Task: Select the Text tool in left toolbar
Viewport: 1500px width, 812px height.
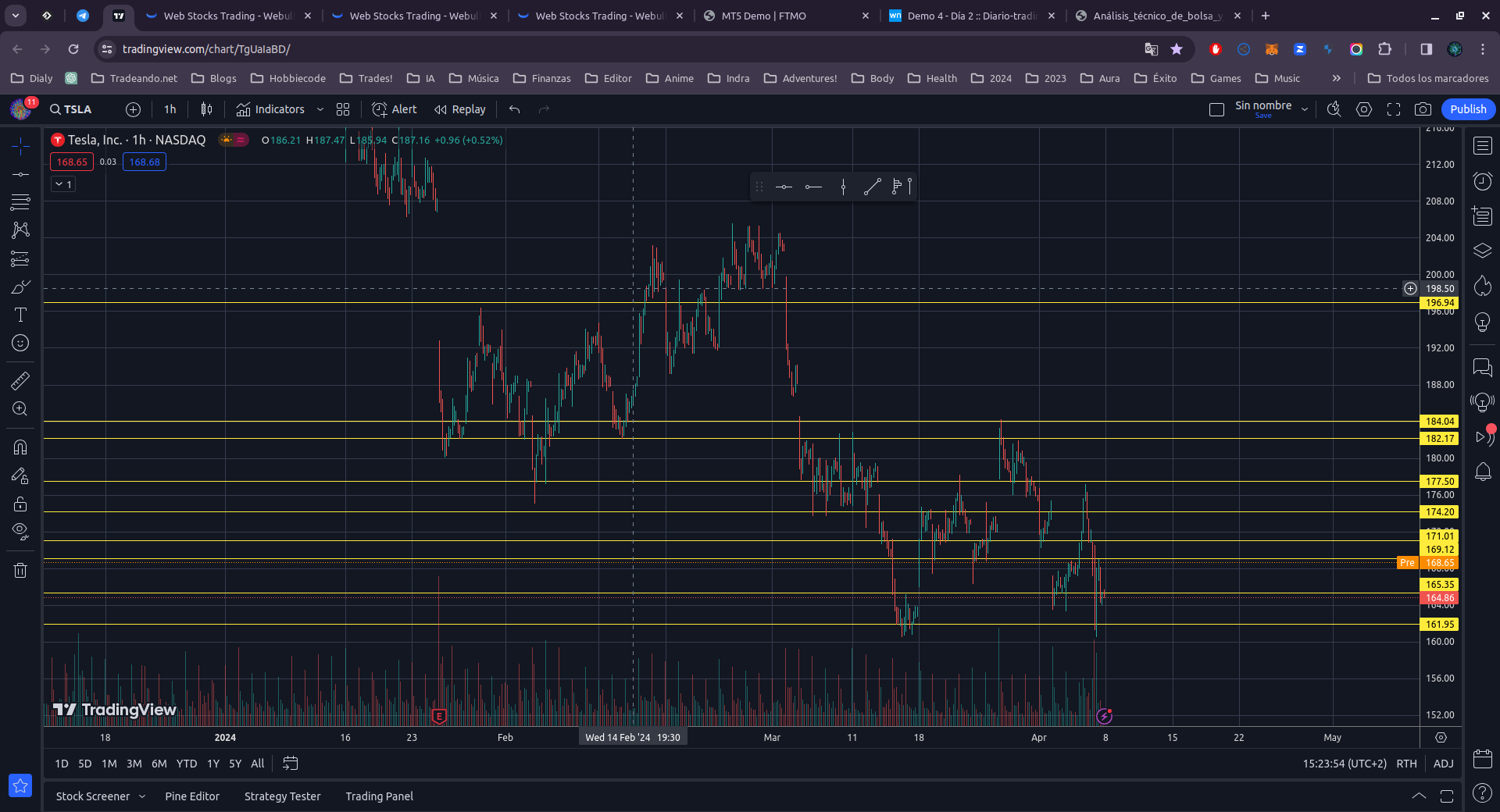Action: pyautogui.click(x=20, y=315)
